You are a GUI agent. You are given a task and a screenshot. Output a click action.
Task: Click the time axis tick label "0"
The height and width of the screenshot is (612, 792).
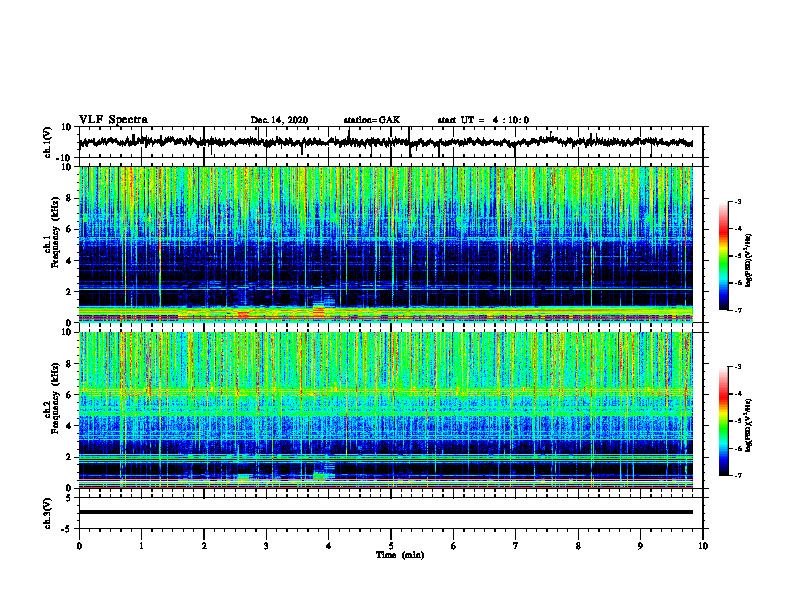point(79,546)
